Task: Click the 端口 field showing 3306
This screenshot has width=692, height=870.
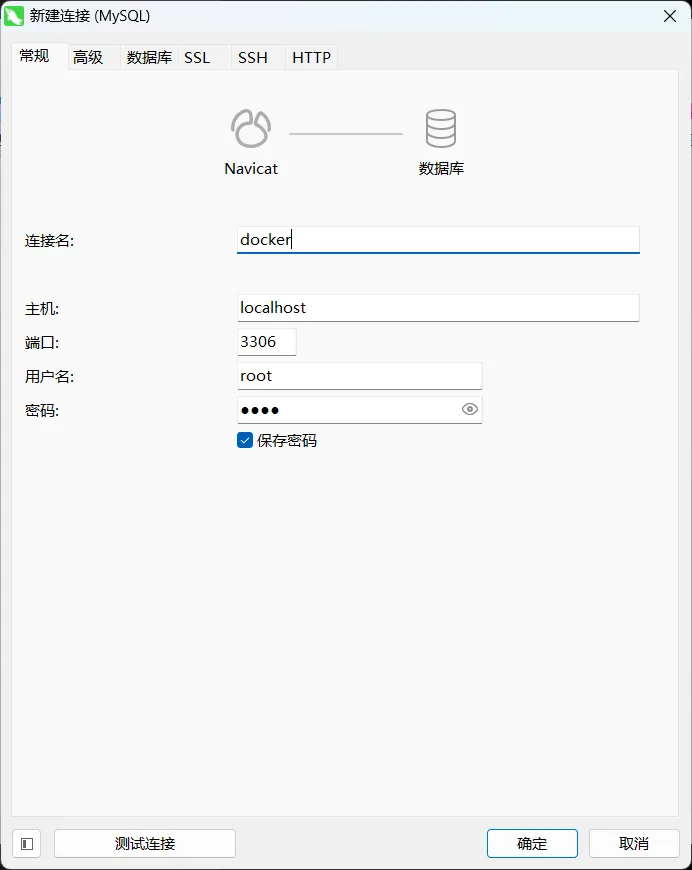Action: (266, 342)
